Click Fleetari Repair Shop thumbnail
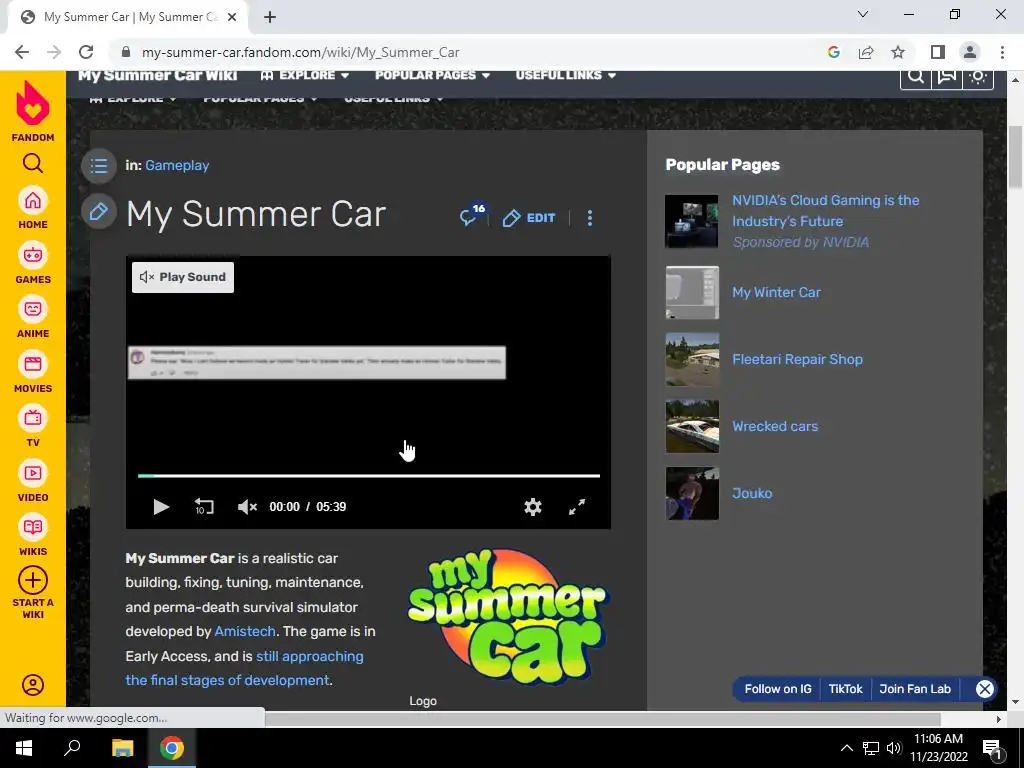1024x768 pixels. [692, 359]
